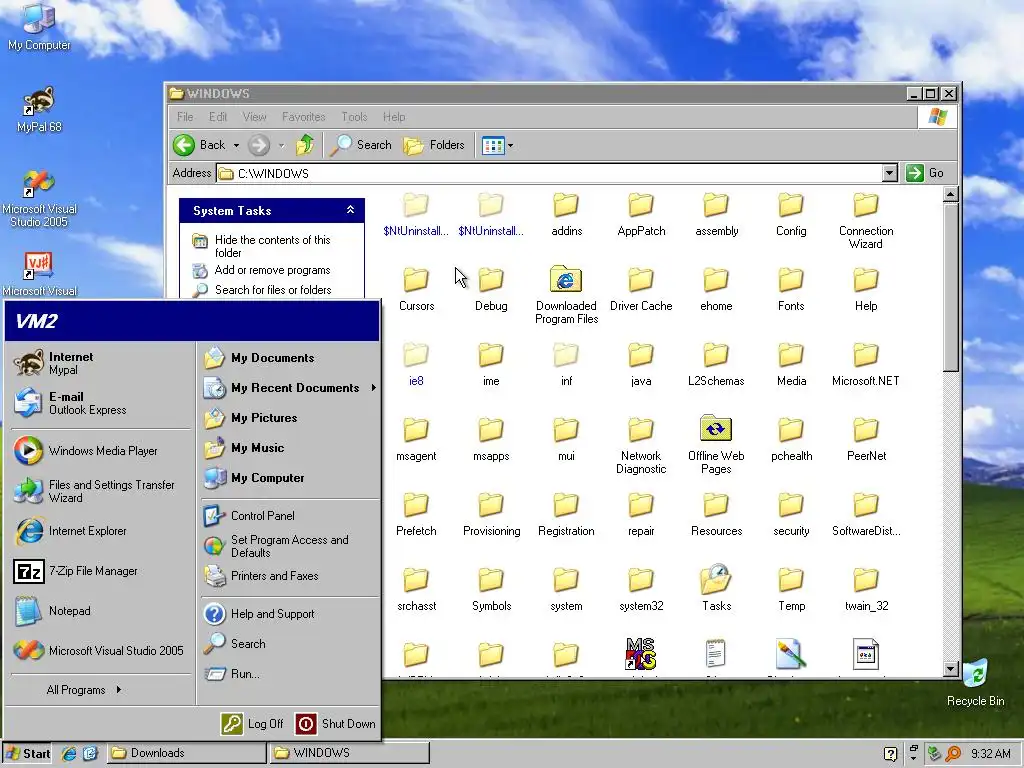Click the Up folder toolbar icon
Viewport: 1024px width, 768px height.
coord(305,145)
